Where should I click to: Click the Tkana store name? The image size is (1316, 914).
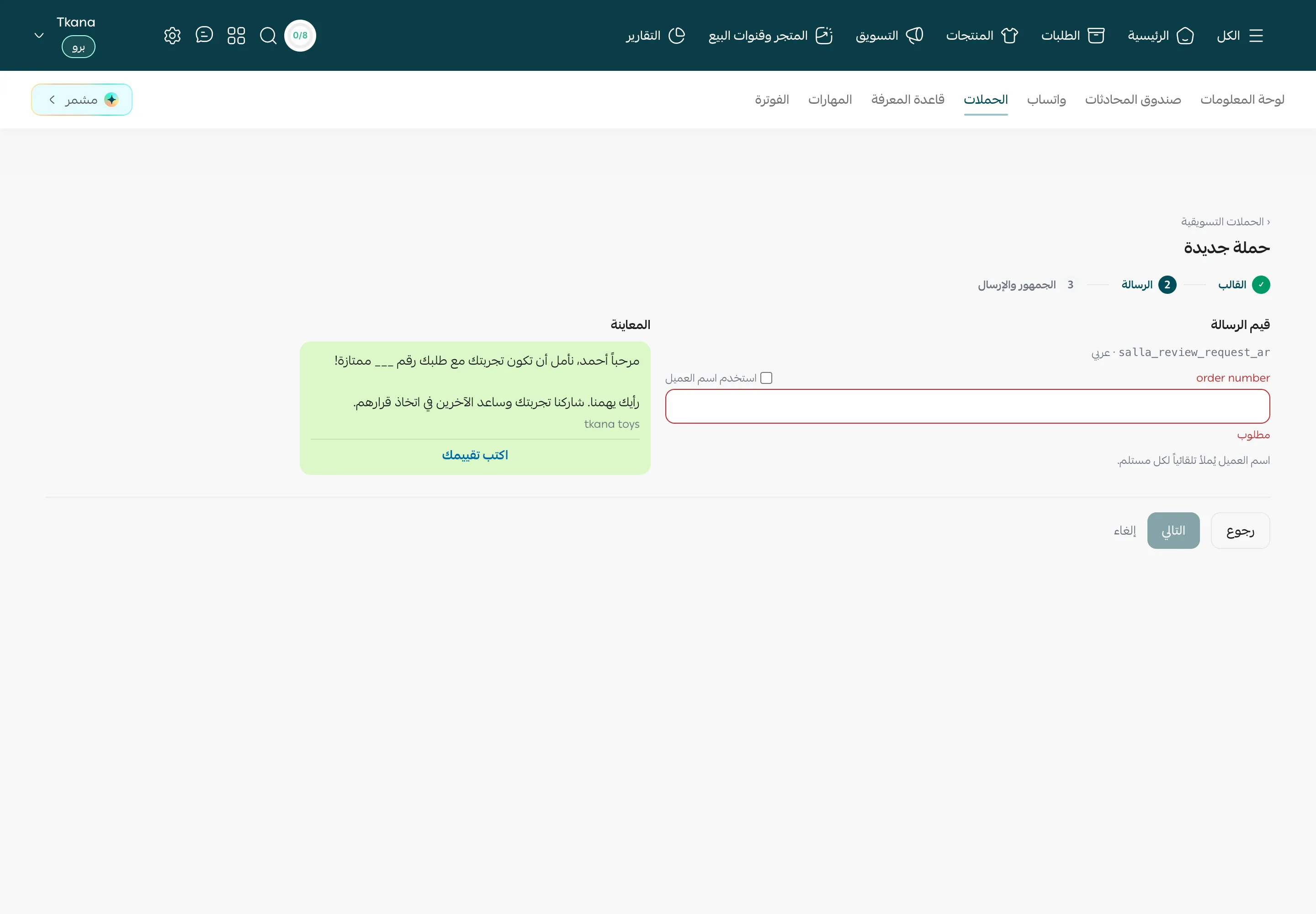coord(75,22)
